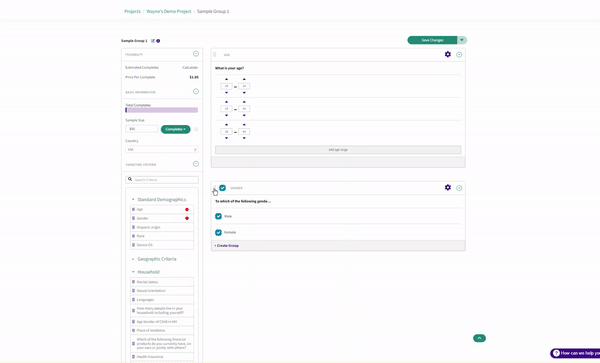Click the Total Completes progress bar

click(x=161, y=110)
